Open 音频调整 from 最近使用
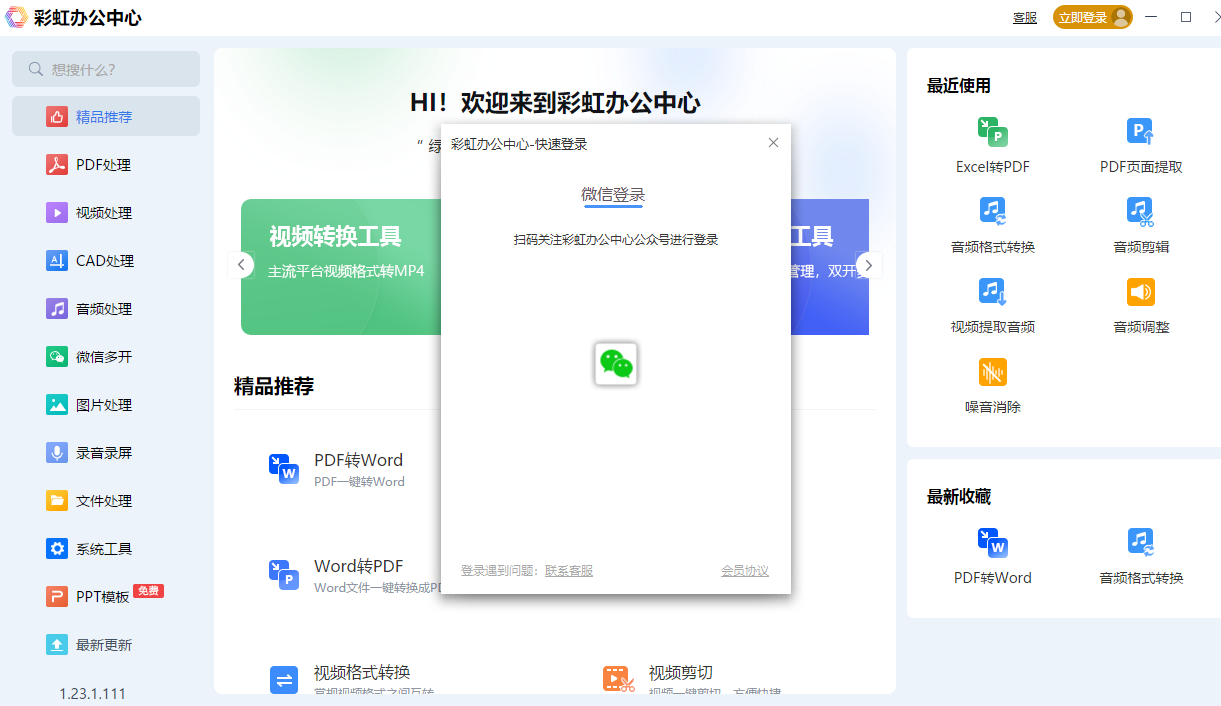This screenshot has height=706, width=1221. [x=1141, y=305]
